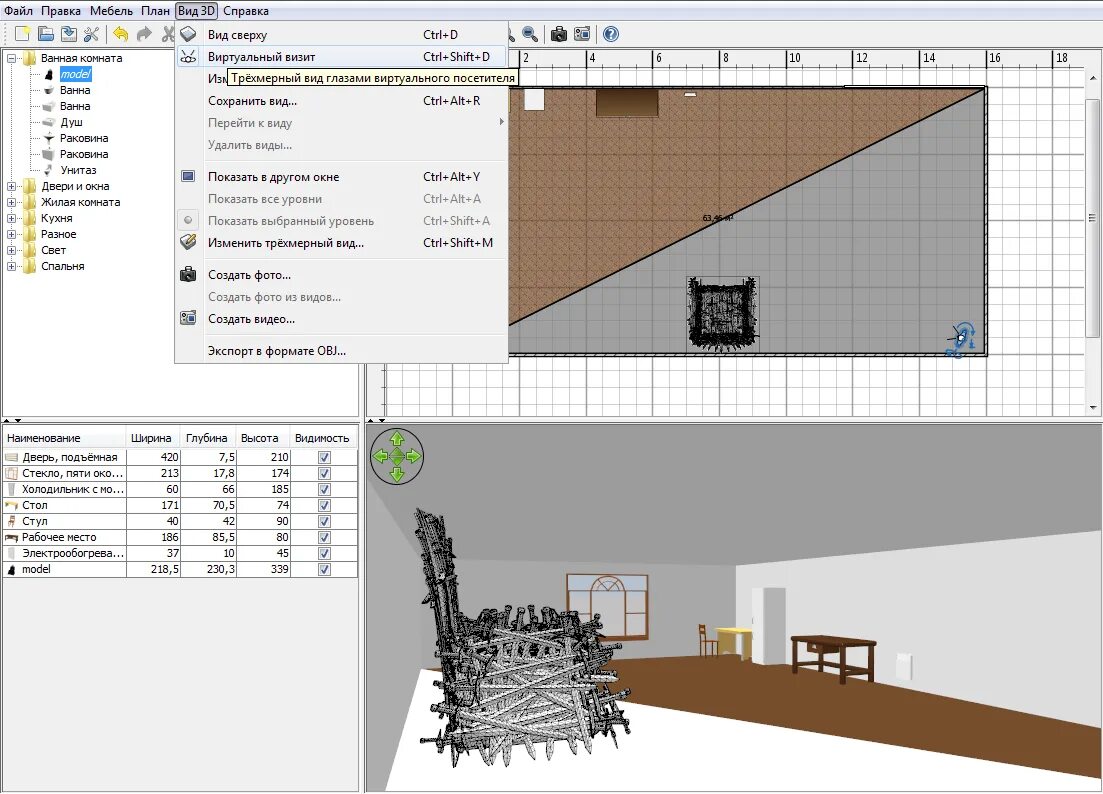The width and height of the screenshot is (1103, 794).
Task: Open the Перейти к виду submenu arrow
Action: tap(501, 122)
